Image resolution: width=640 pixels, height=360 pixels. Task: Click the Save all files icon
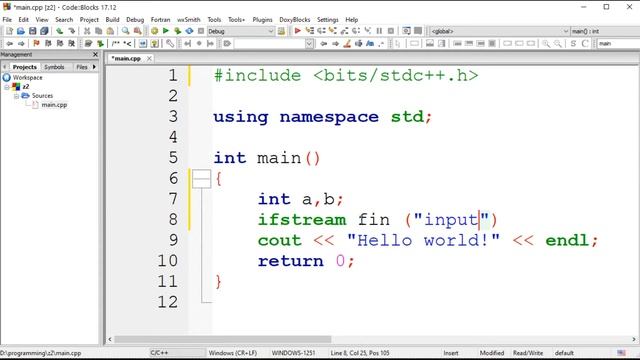[x=44, y=31]
